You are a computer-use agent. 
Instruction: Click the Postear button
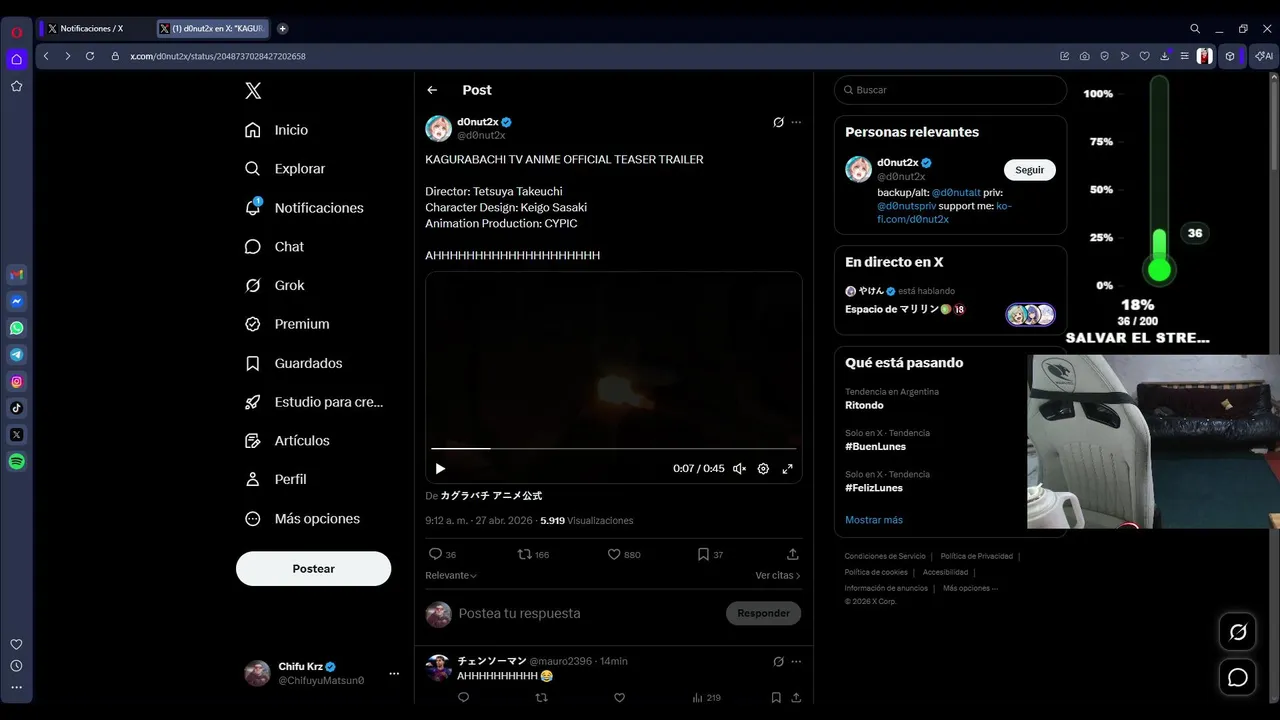pyautogui.click(x=313, y=569)
